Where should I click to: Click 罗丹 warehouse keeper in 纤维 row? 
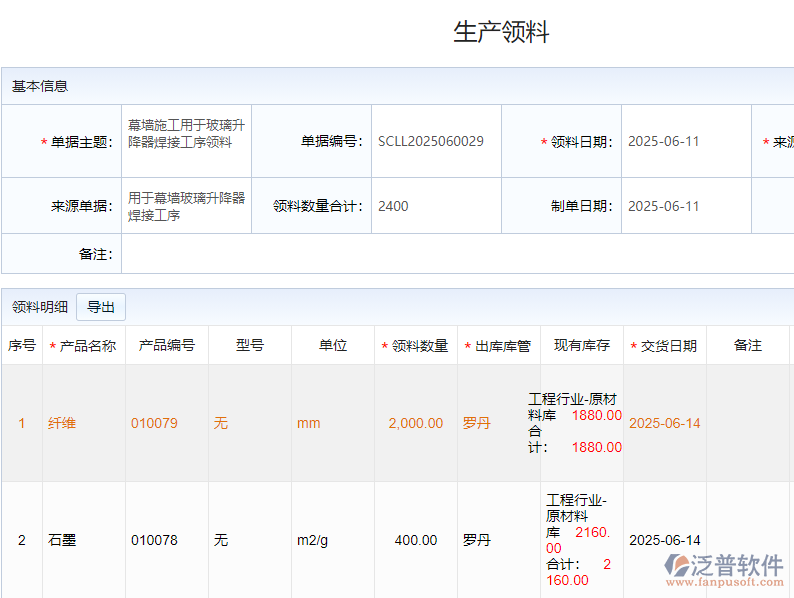pos(477,423)
